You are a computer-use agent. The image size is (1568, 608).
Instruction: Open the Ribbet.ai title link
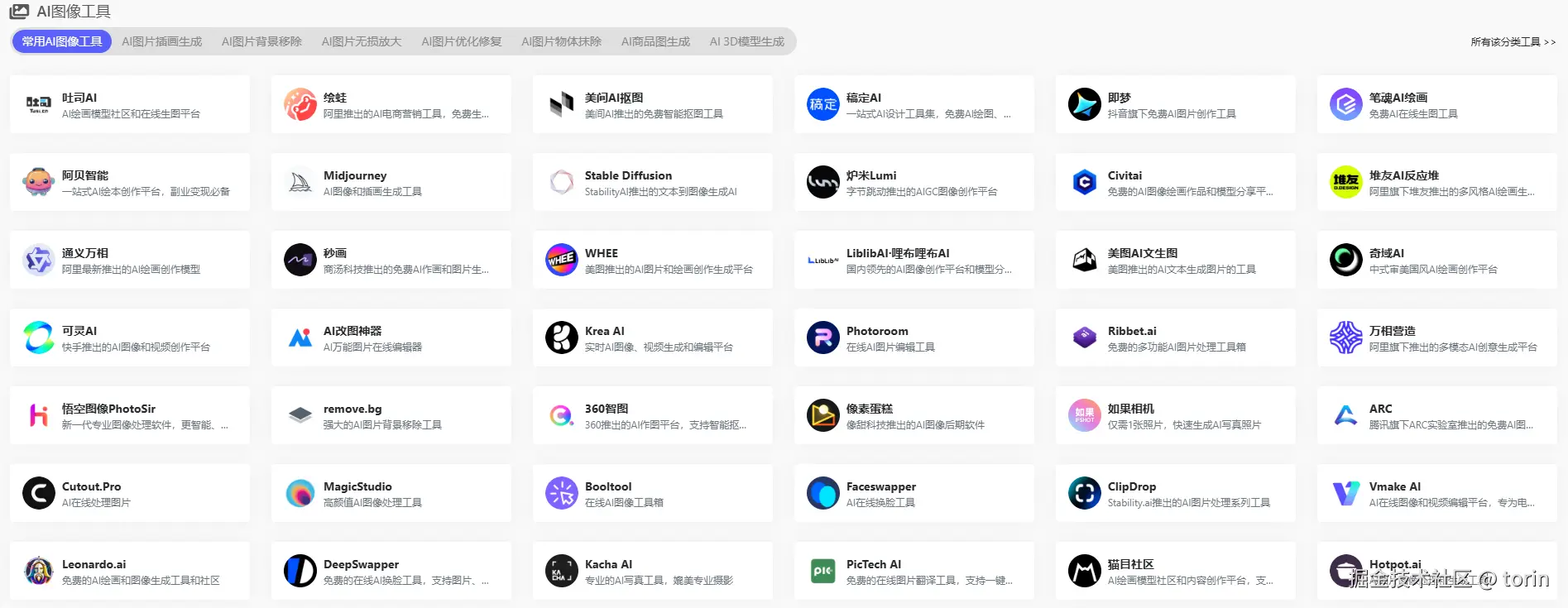point(1132,331)
